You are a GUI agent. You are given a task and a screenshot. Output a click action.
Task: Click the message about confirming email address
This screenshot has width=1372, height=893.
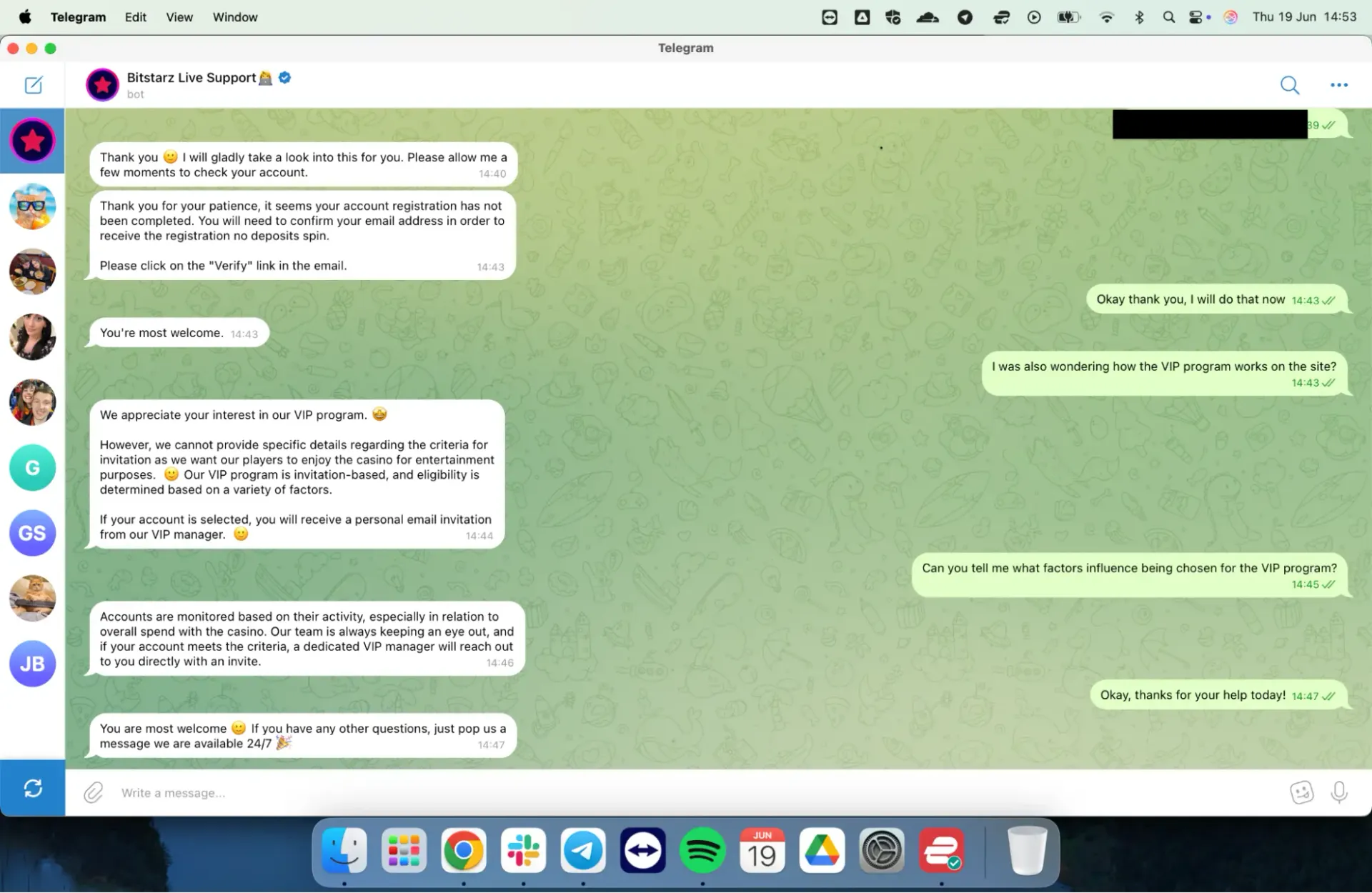pos(302,236)
